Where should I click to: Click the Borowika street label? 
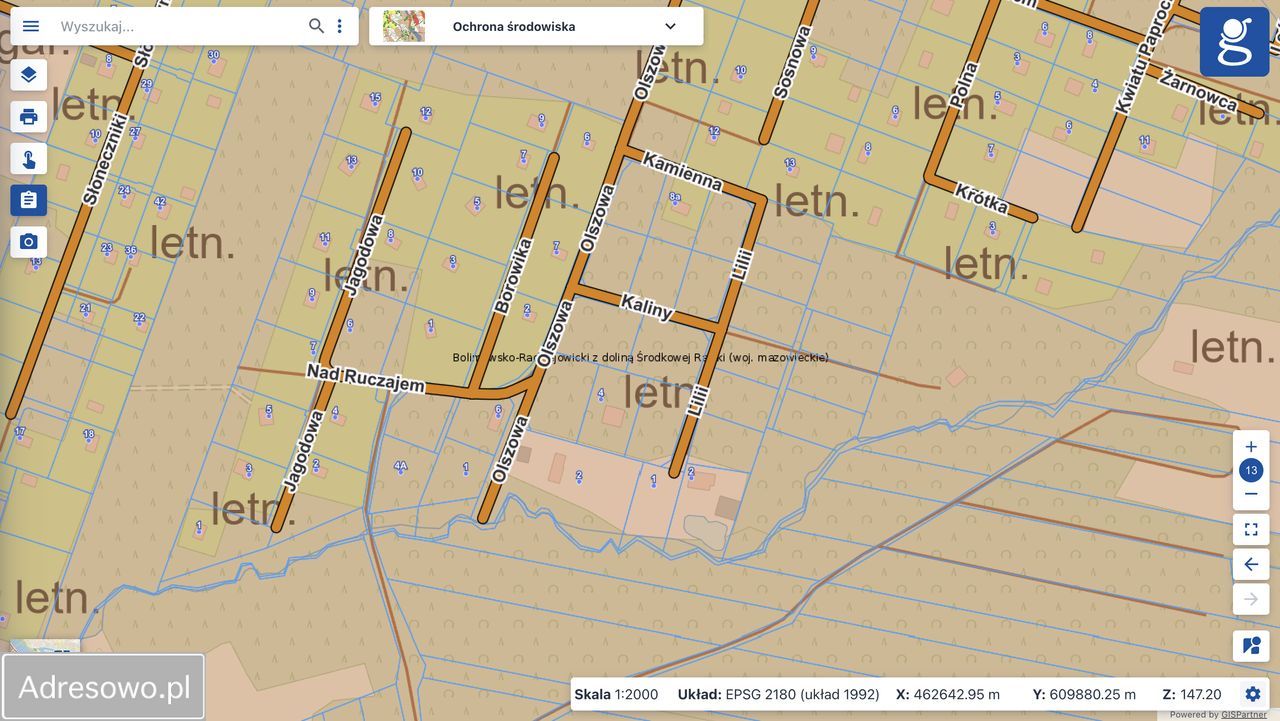point(513,275)
